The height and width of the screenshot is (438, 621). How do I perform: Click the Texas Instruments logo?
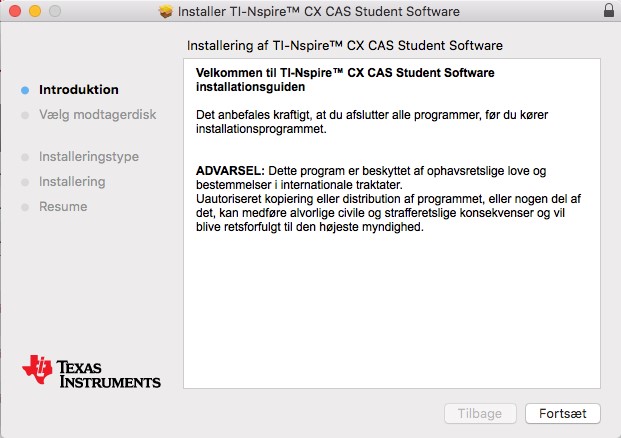[91, 370]
